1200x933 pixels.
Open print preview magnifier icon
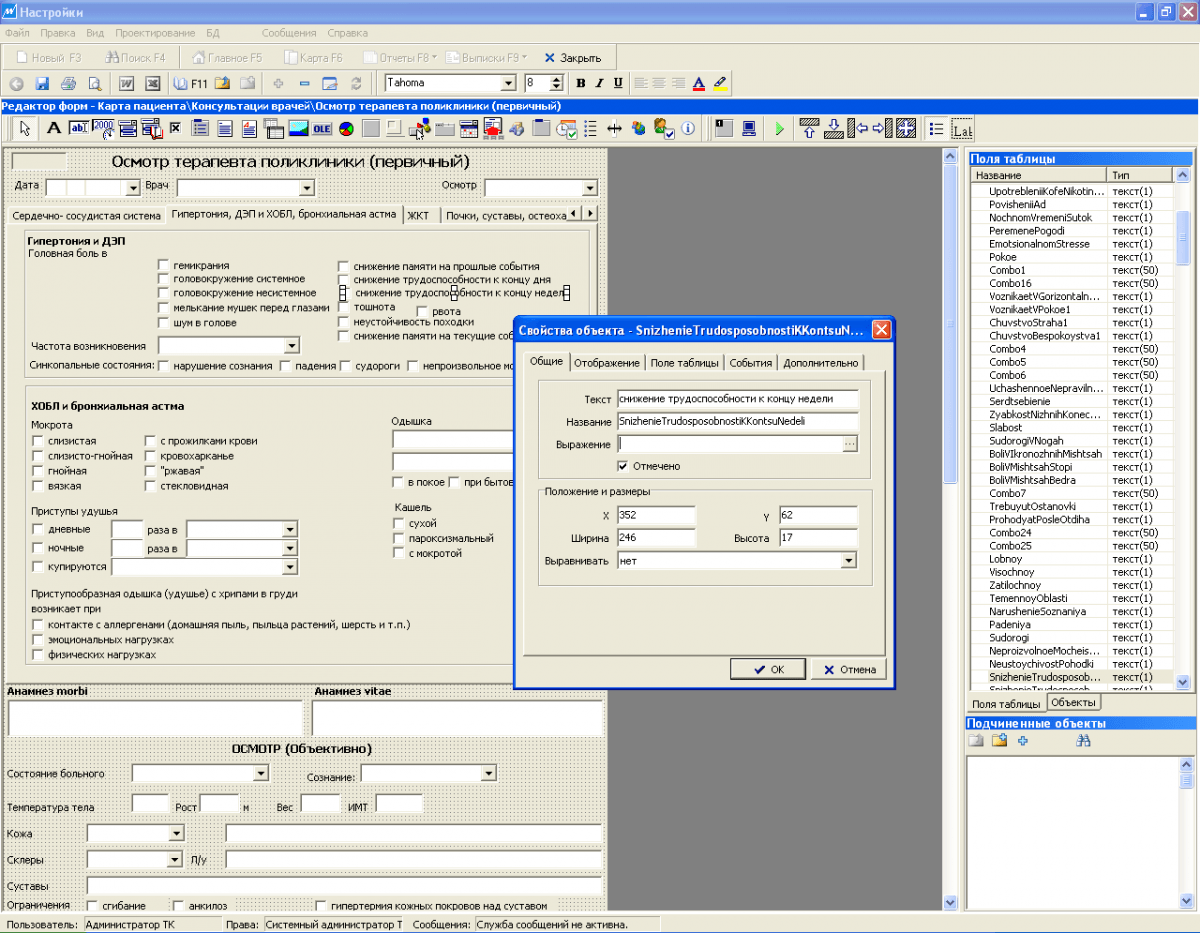(94, 84)
